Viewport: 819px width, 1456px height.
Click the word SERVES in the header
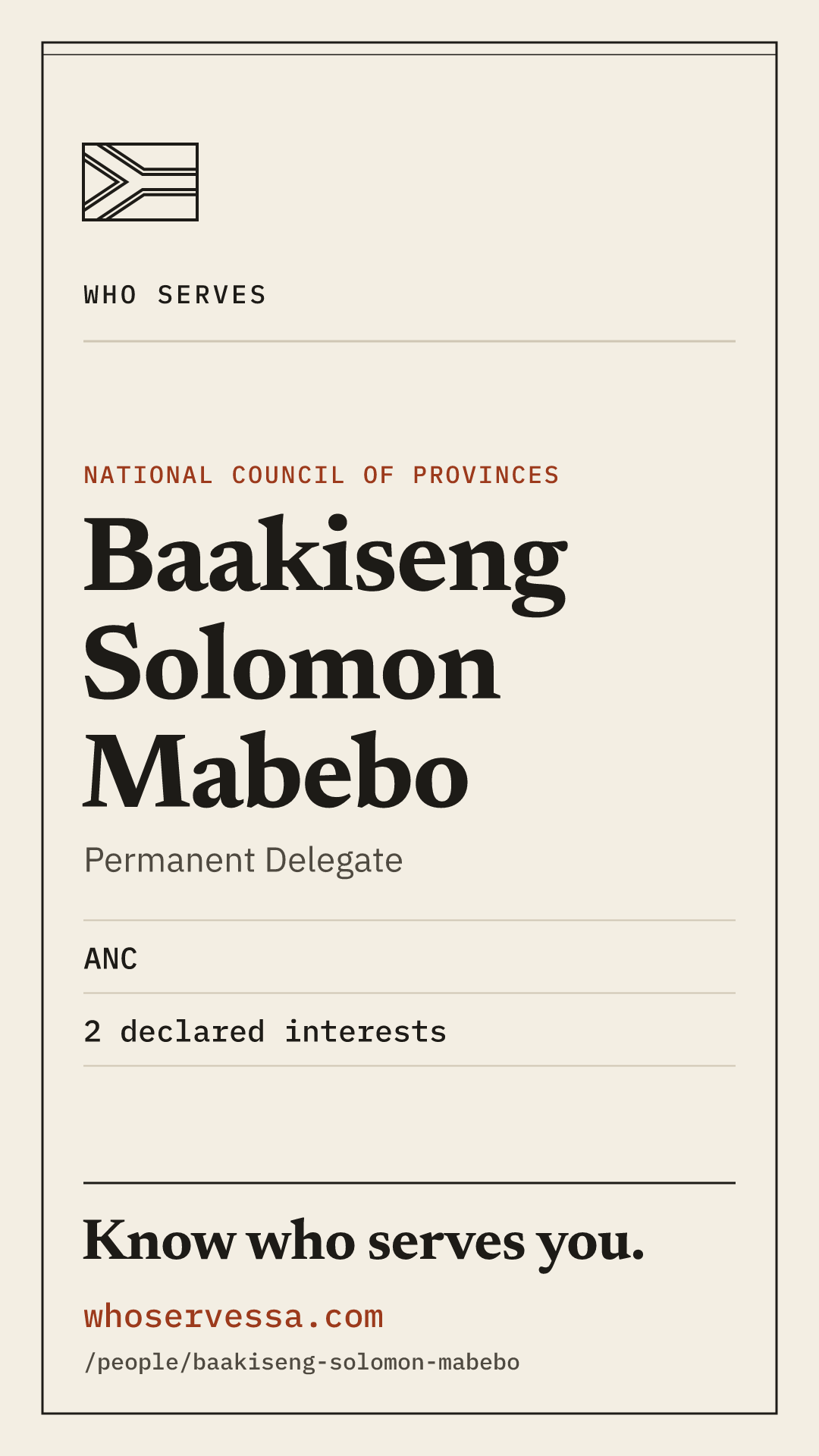212,295
